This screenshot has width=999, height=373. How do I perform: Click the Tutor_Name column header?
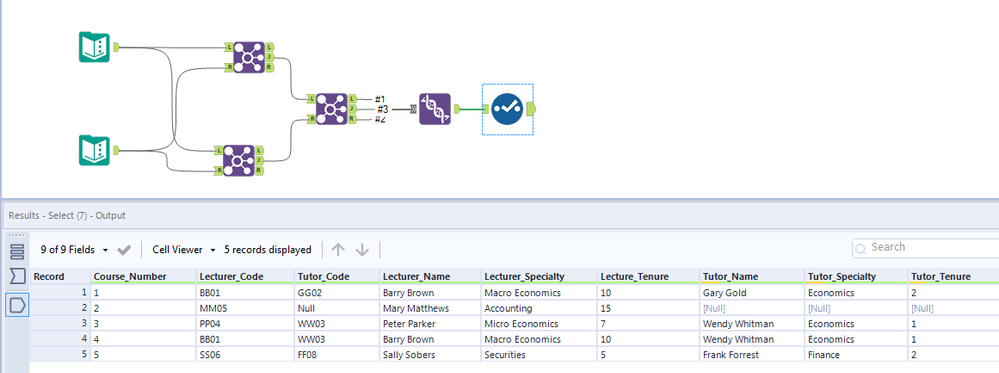752,277
